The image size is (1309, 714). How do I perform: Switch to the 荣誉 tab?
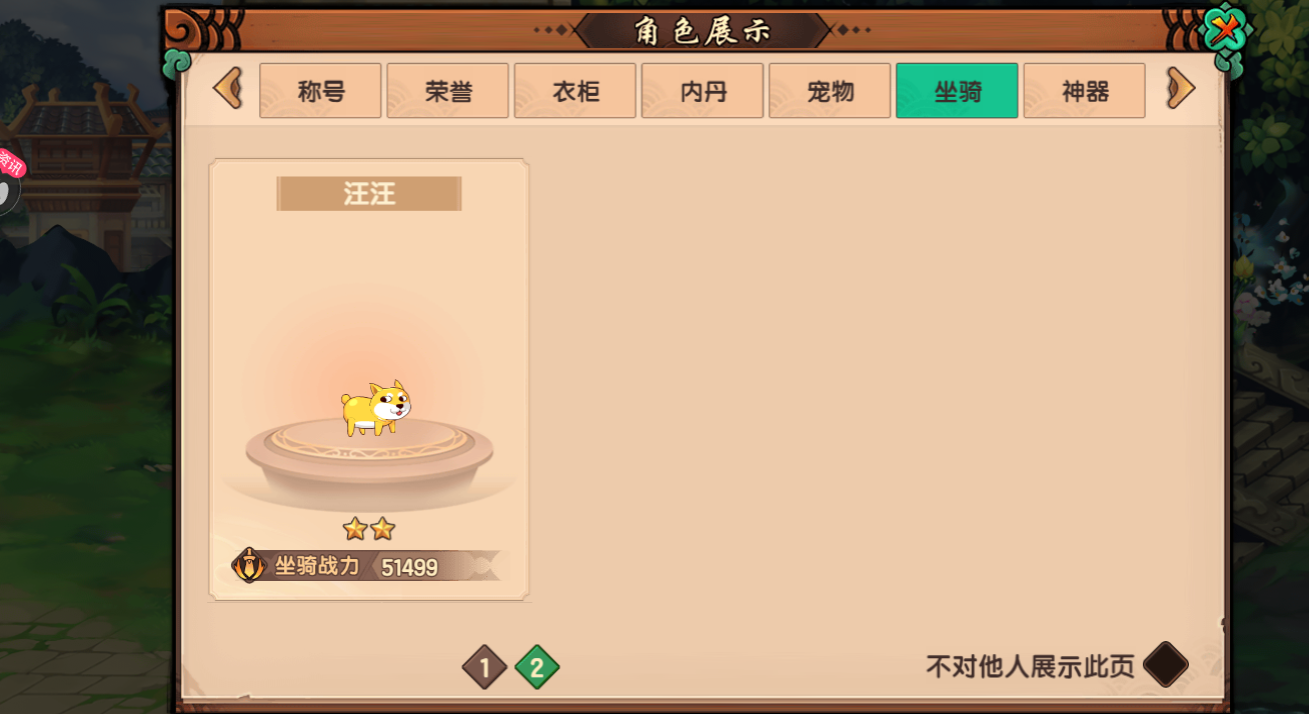click(448, 91)
